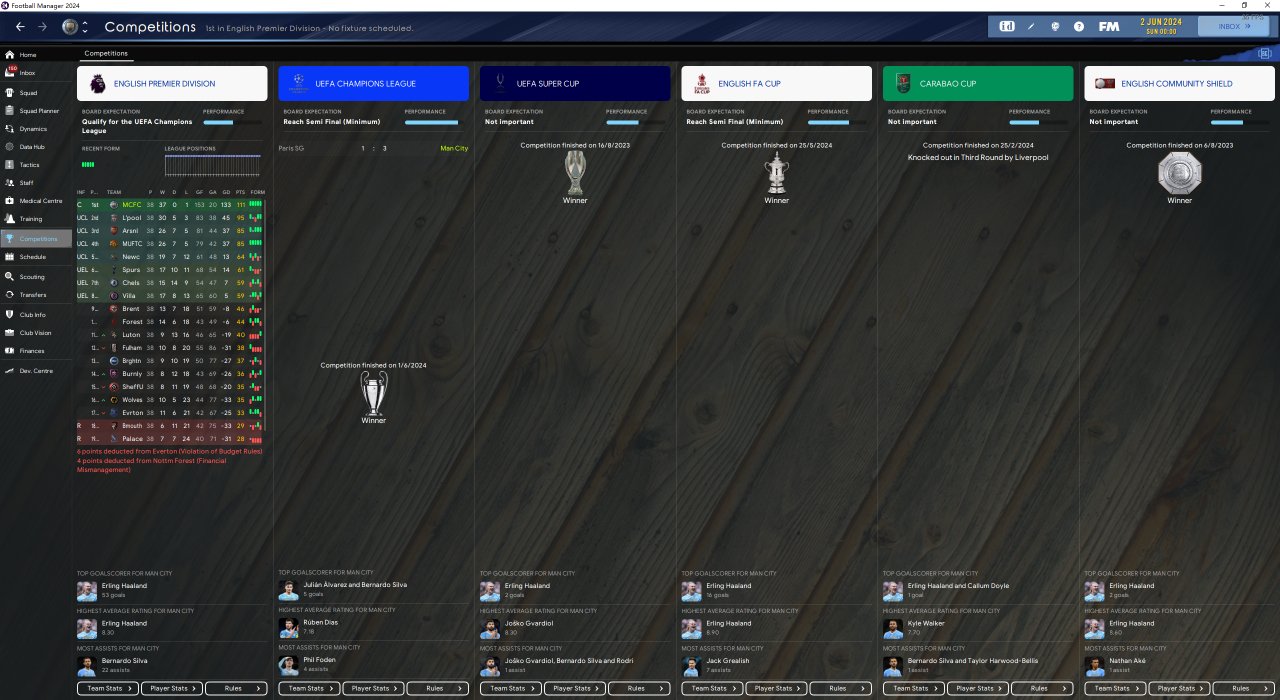This screenshot has height=700, width=1280.
Task: Open Dev. Centre in the sidebar
Action: [x=36, y=371]
